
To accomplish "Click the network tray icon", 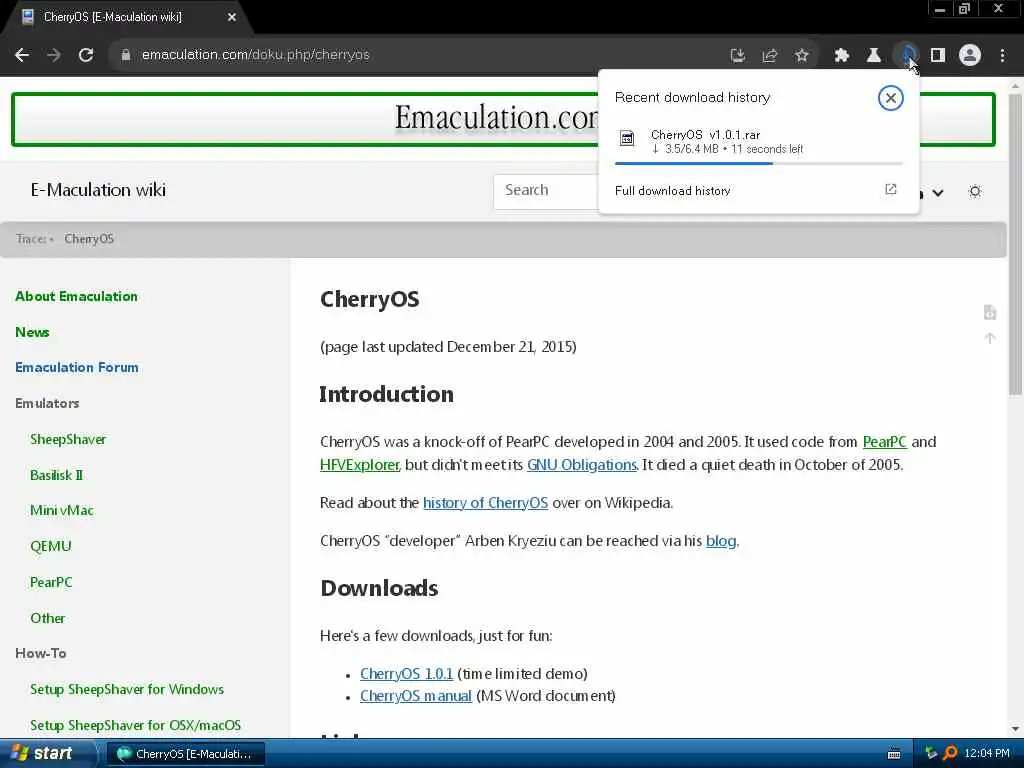I will (930, 754).
